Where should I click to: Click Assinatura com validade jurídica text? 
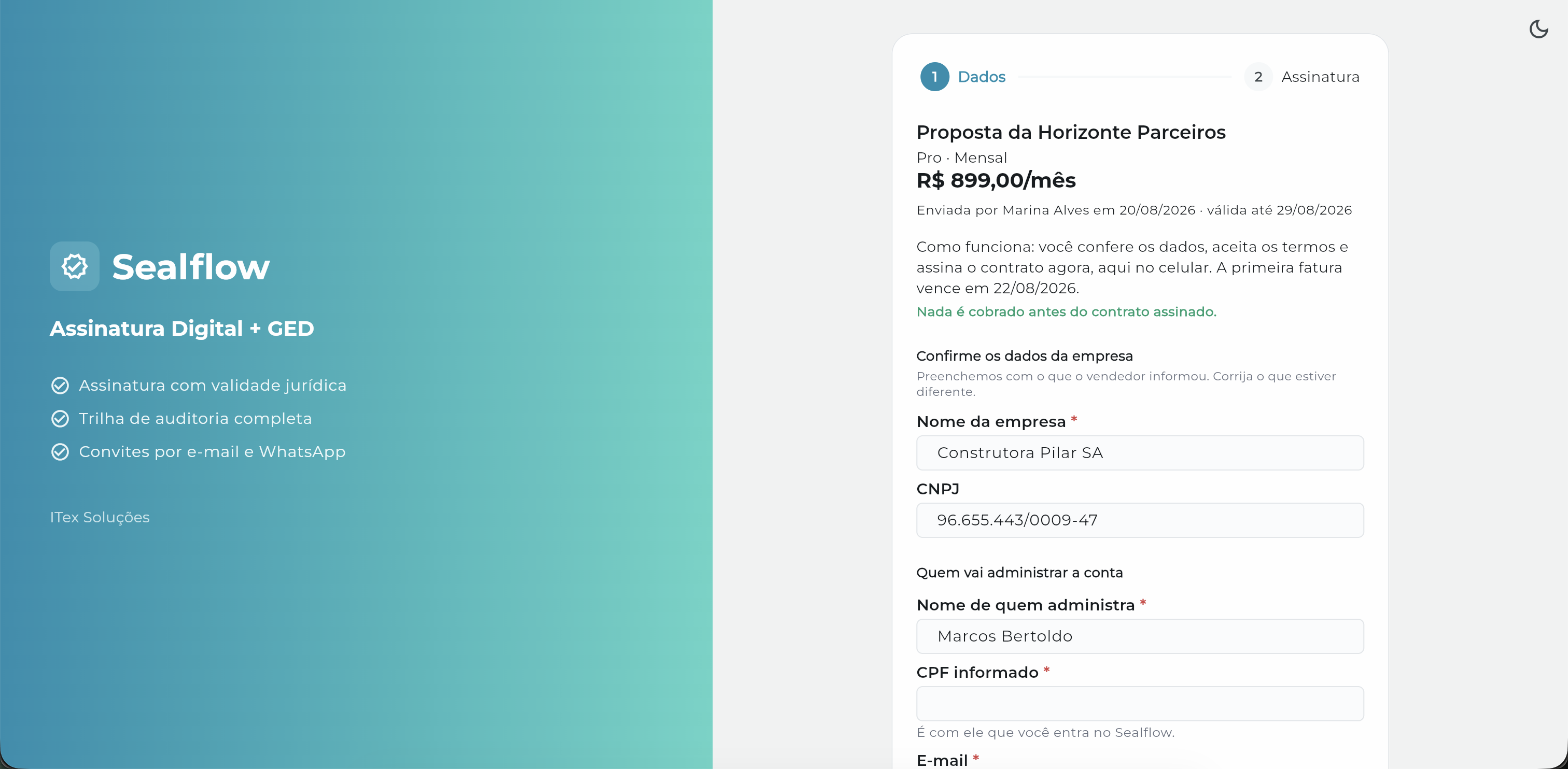213,386
